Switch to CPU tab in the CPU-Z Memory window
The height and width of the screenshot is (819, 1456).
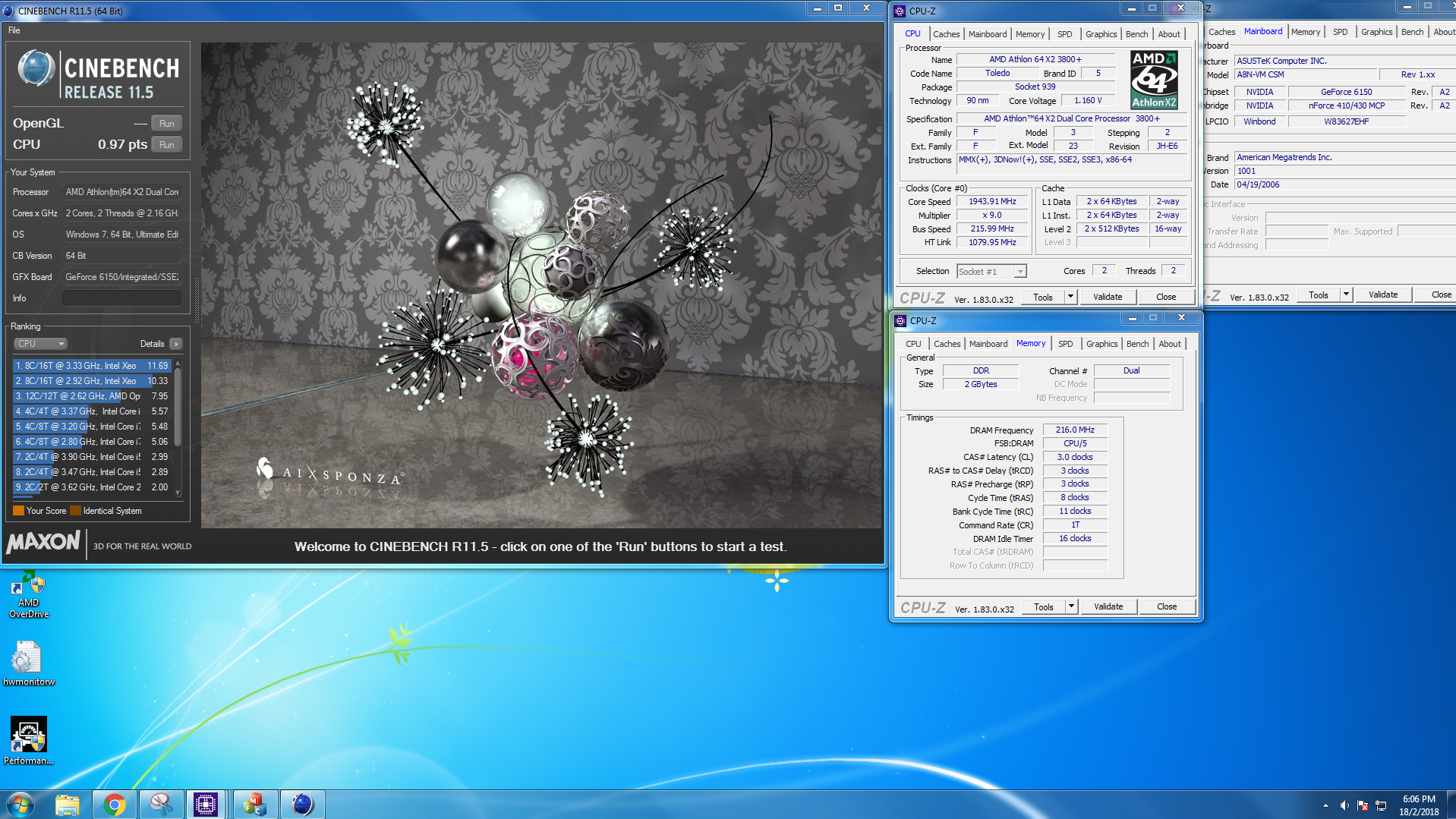click(913, 344)
